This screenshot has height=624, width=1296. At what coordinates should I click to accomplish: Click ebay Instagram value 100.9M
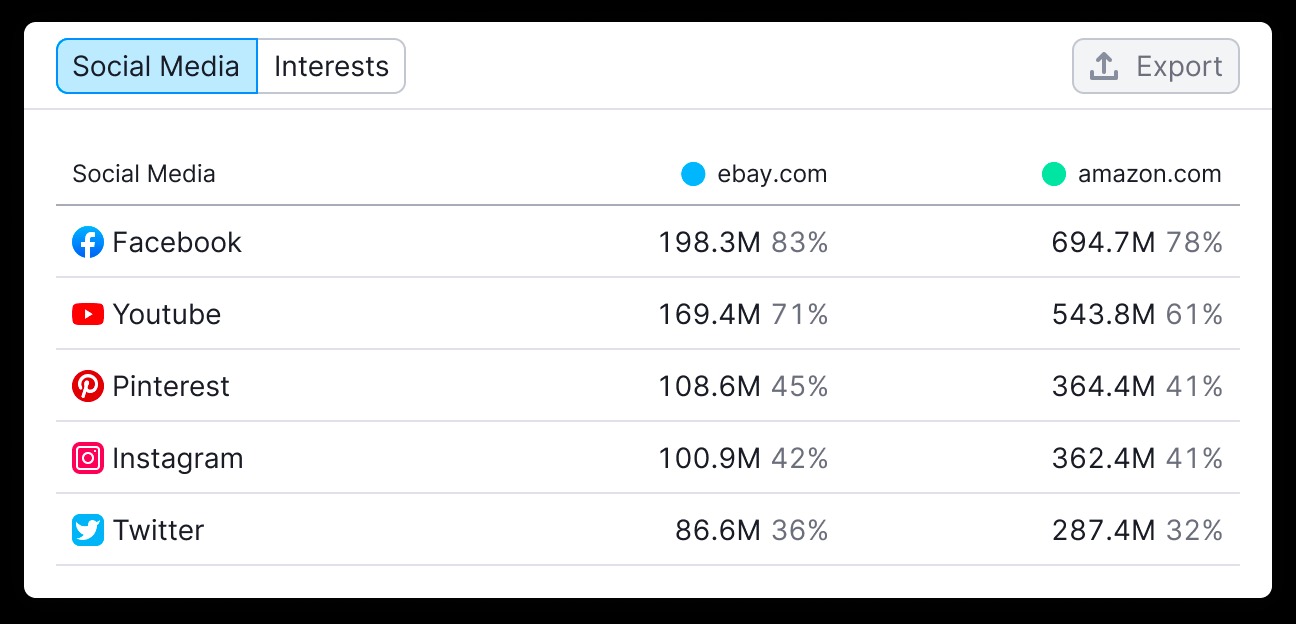coord(710,458)
